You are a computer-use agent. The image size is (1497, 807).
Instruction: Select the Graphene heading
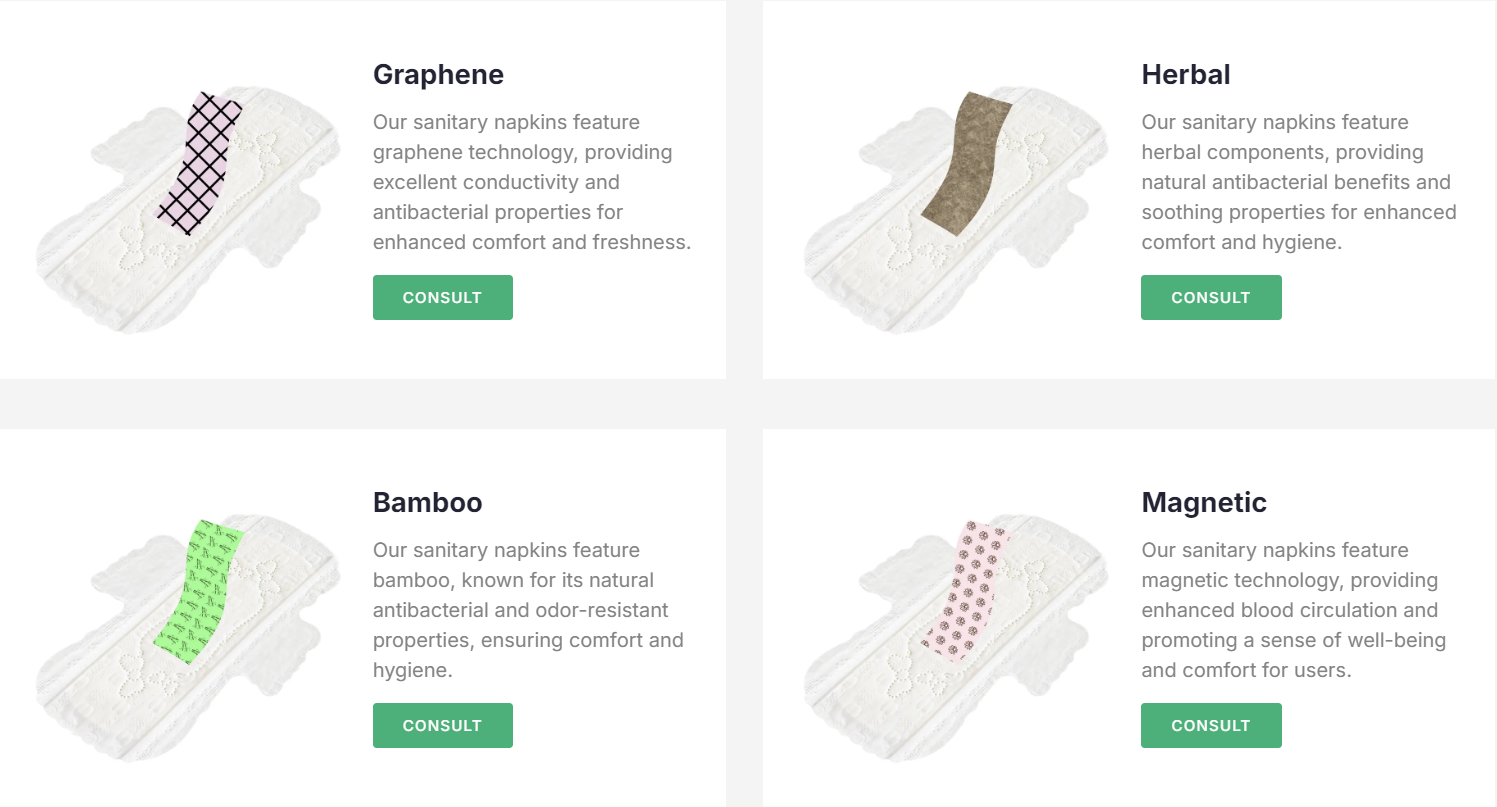(438, 74)
